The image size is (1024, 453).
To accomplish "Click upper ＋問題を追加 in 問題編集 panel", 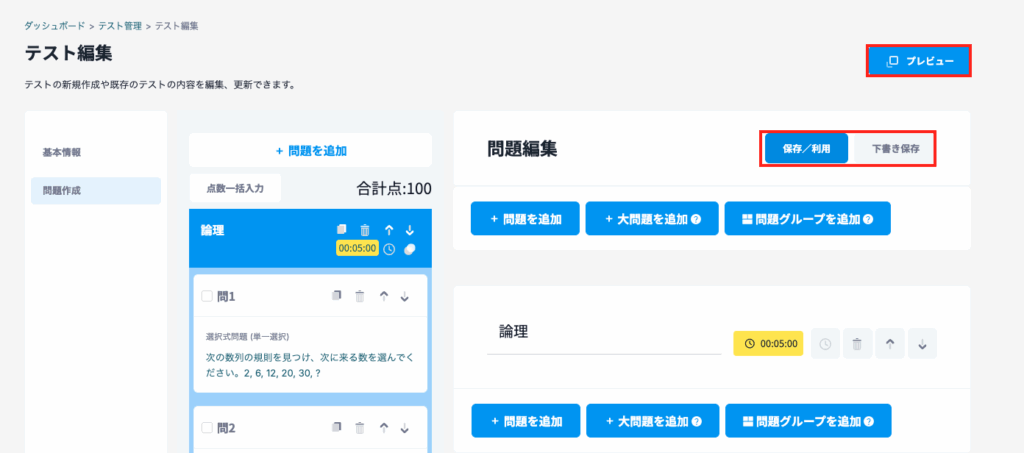I will coord(525,219).
